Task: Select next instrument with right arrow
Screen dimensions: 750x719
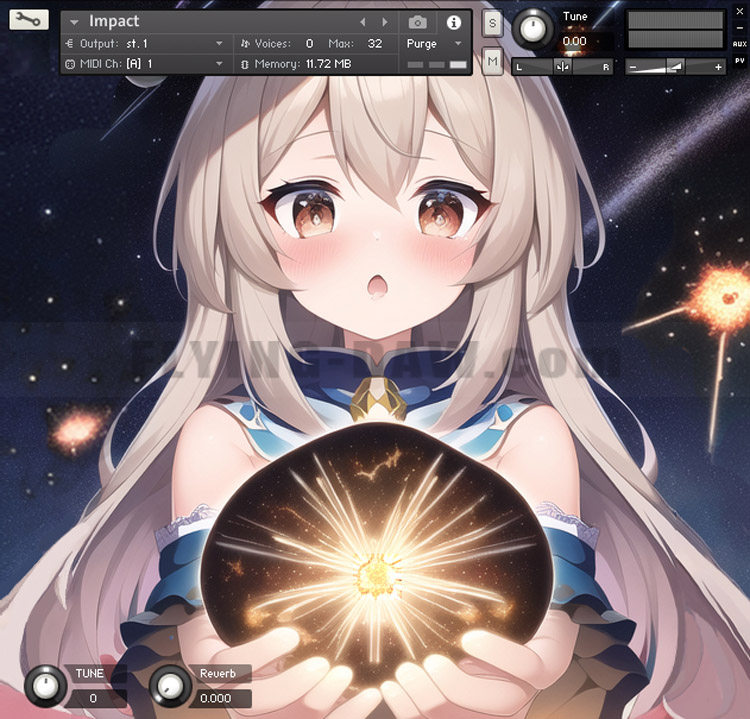Action: point(385,22)
